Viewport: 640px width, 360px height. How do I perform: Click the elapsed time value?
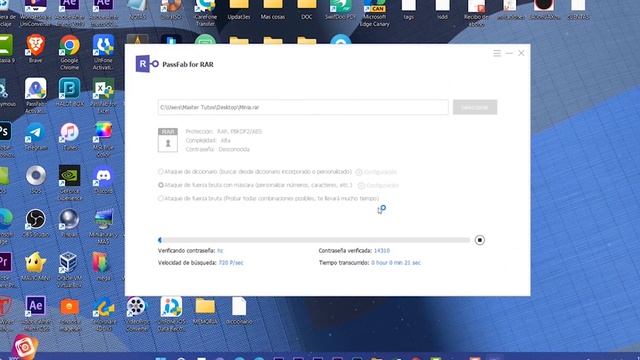click(x=396, y=263)
